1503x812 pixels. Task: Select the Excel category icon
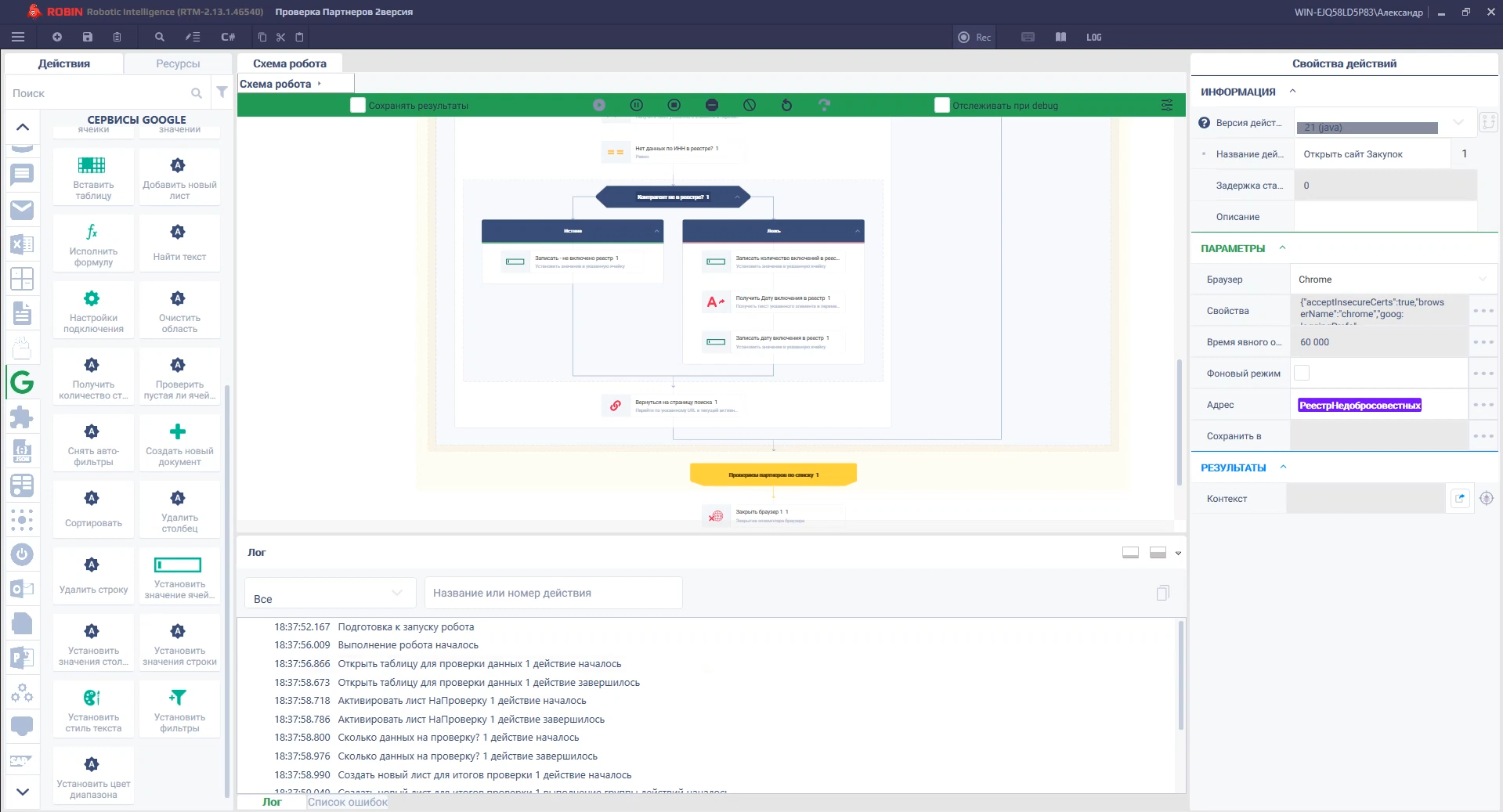(x=22, y=244)
